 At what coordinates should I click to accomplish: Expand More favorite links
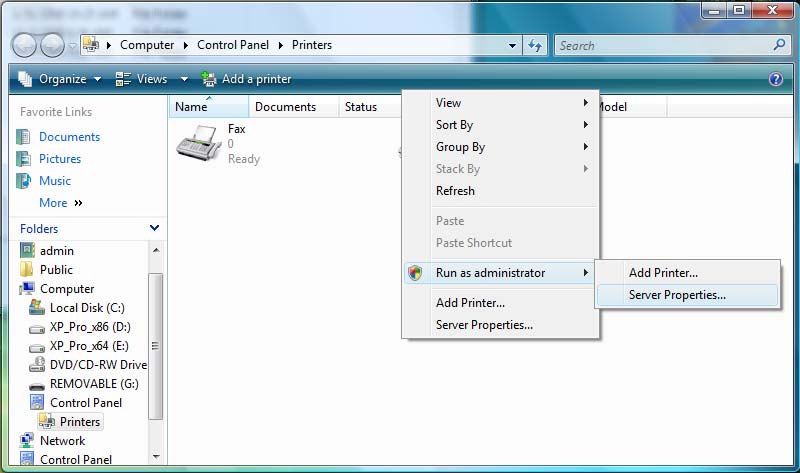[x=61, y=203]
